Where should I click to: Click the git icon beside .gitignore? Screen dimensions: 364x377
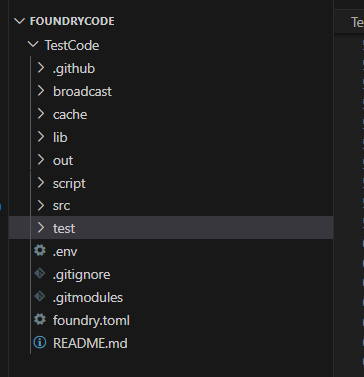40,274
